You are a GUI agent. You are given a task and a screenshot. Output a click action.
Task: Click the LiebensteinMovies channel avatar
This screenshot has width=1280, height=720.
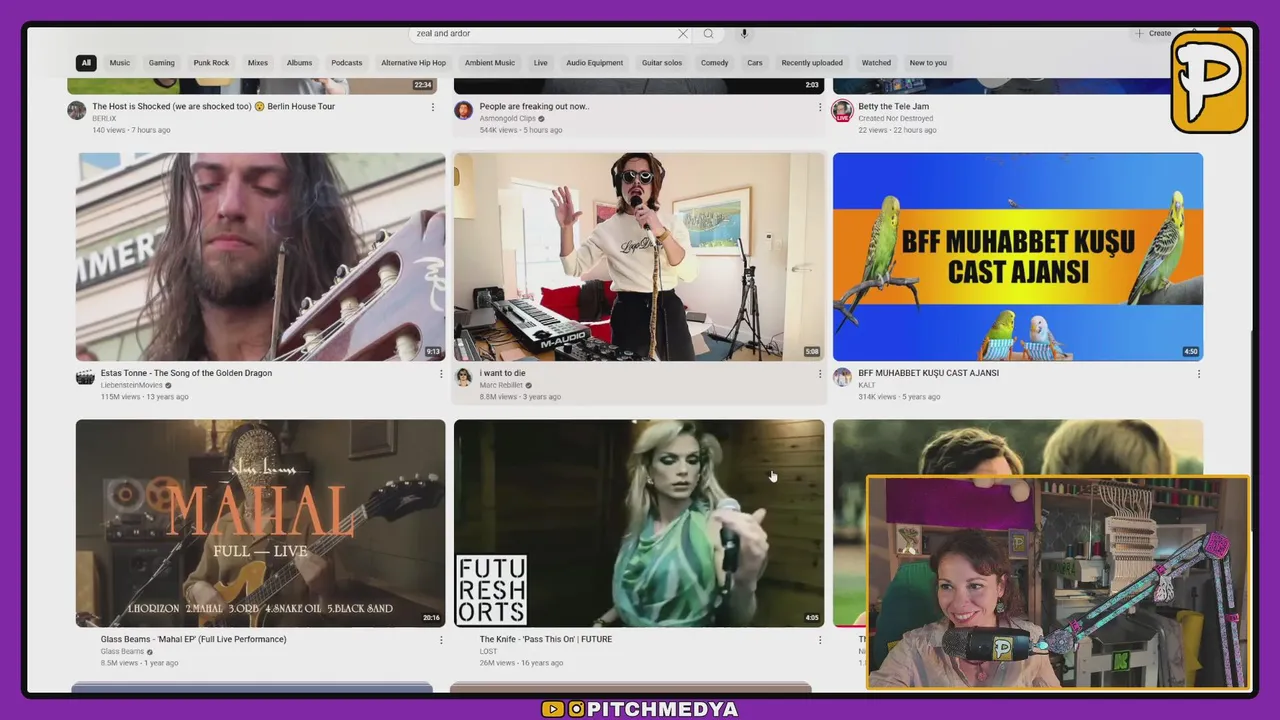pos(85,377)
